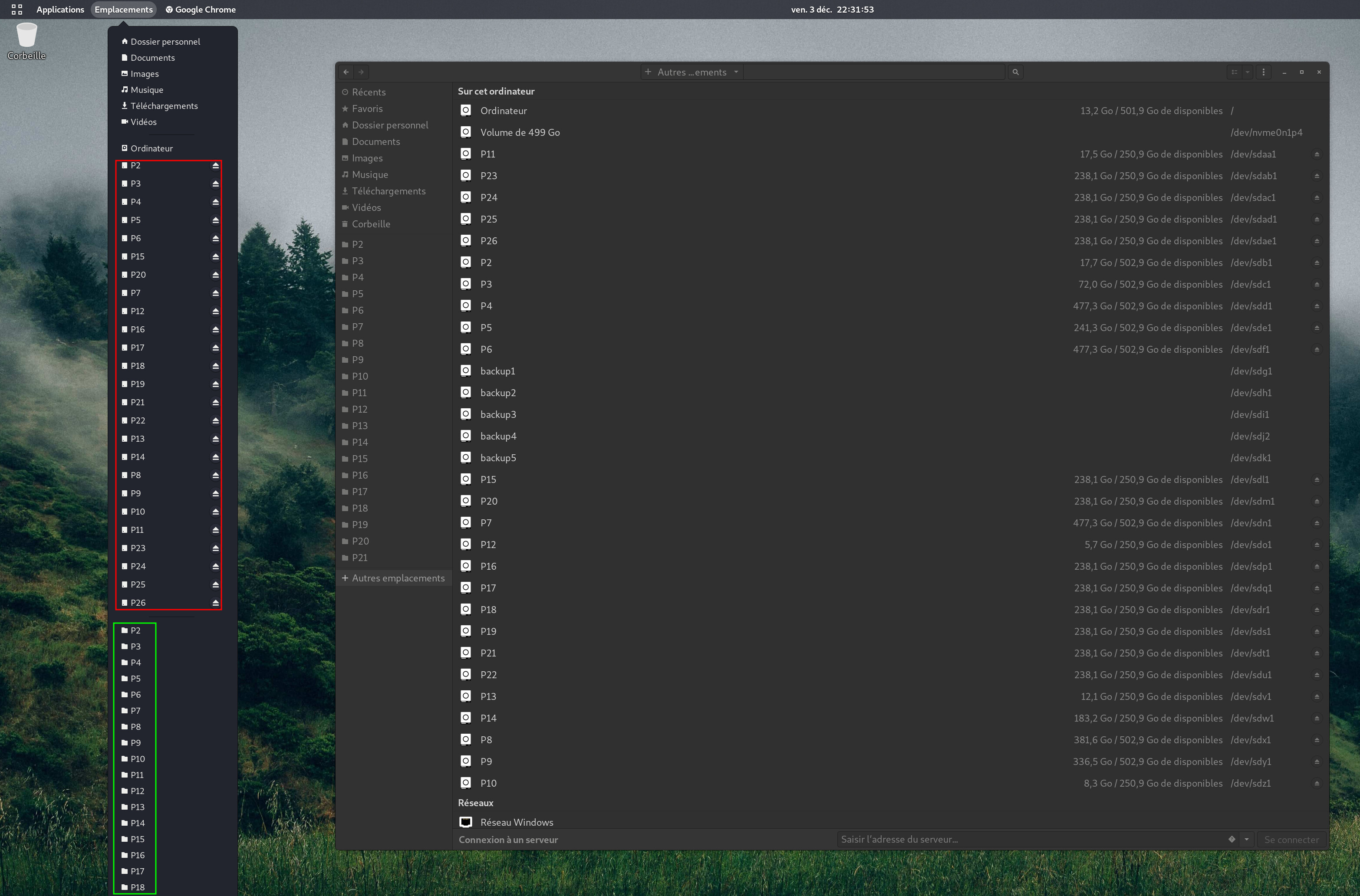Open P9 volume /dev/sdy1 row
The image size is (1360, 896).
(x=892, y=762)
